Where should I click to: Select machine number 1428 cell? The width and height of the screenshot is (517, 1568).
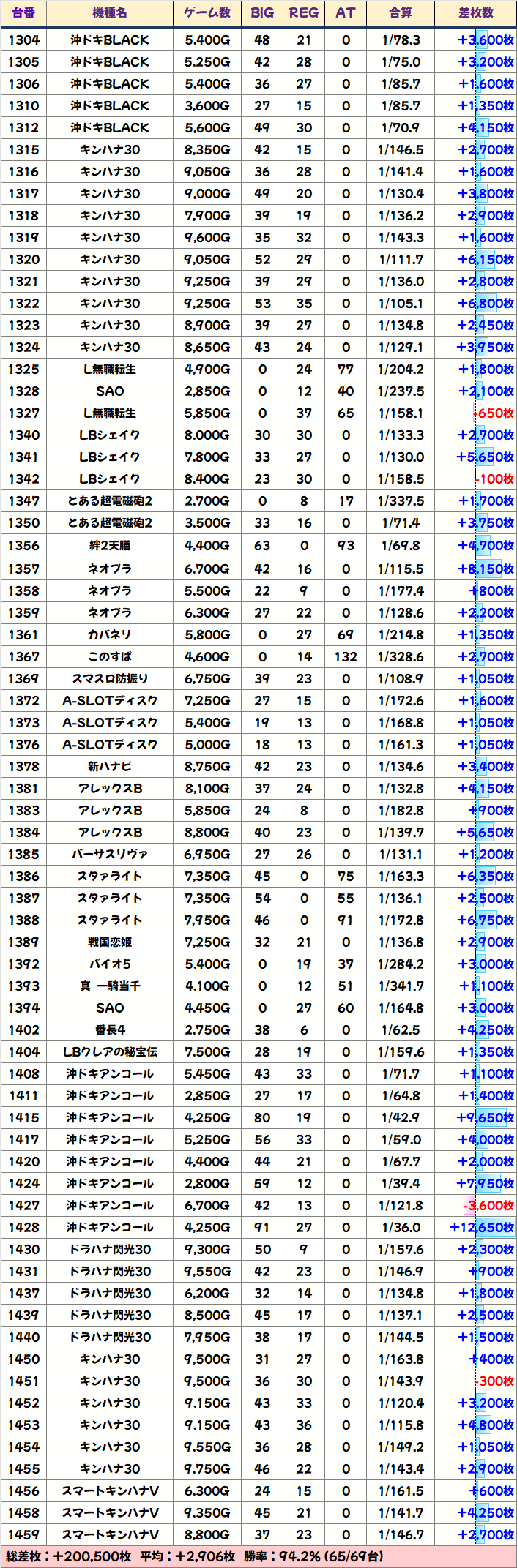[x=23, y=1228]
